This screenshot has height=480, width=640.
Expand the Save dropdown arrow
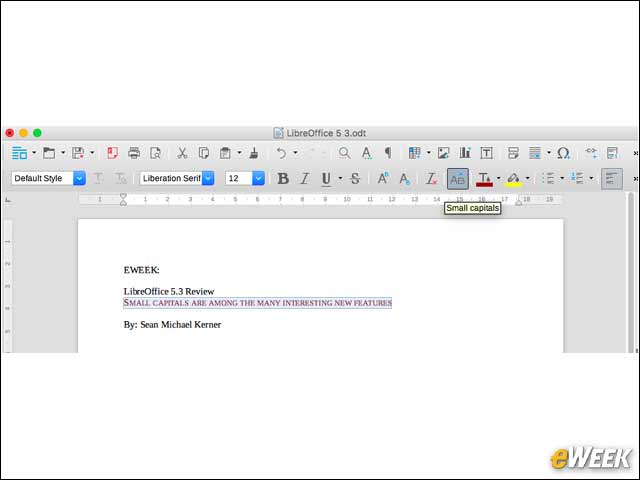click(x=92, y=153)
